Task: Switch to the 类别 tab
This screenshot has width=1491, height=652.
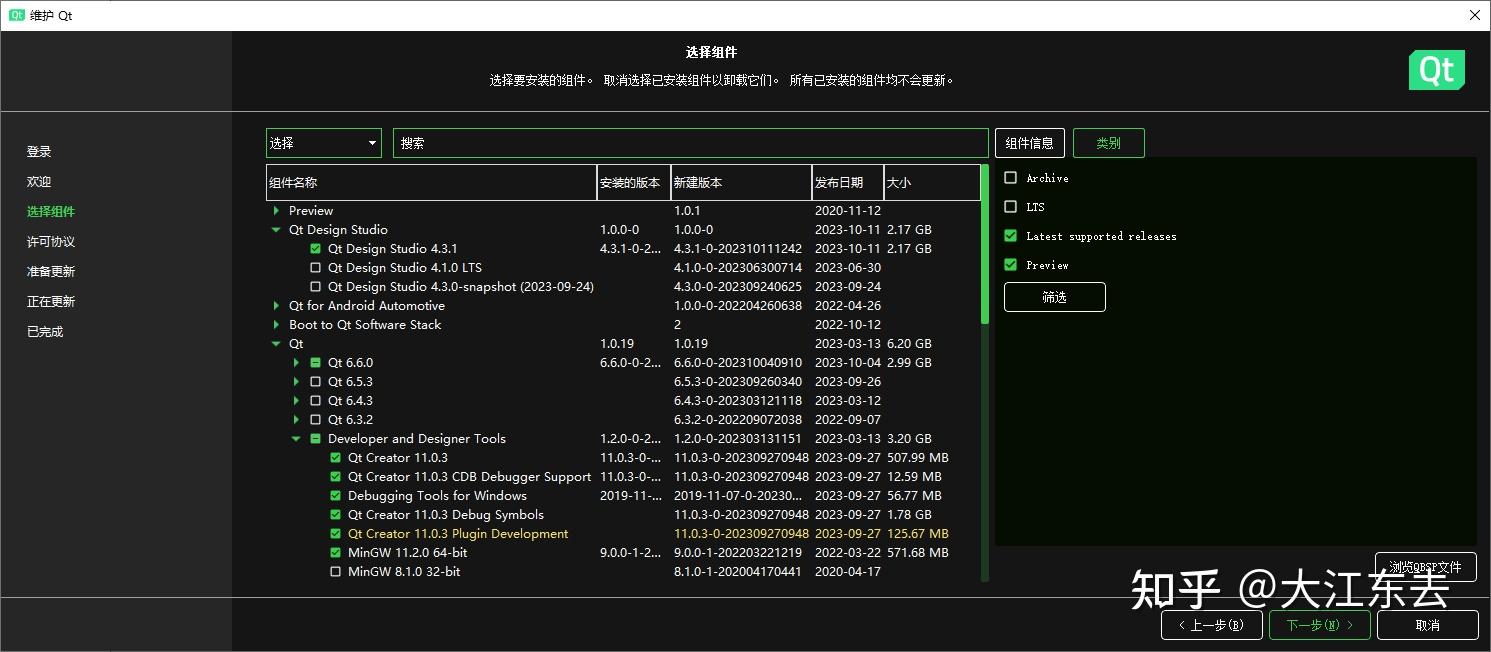Action: click(x=1108, y=142)
